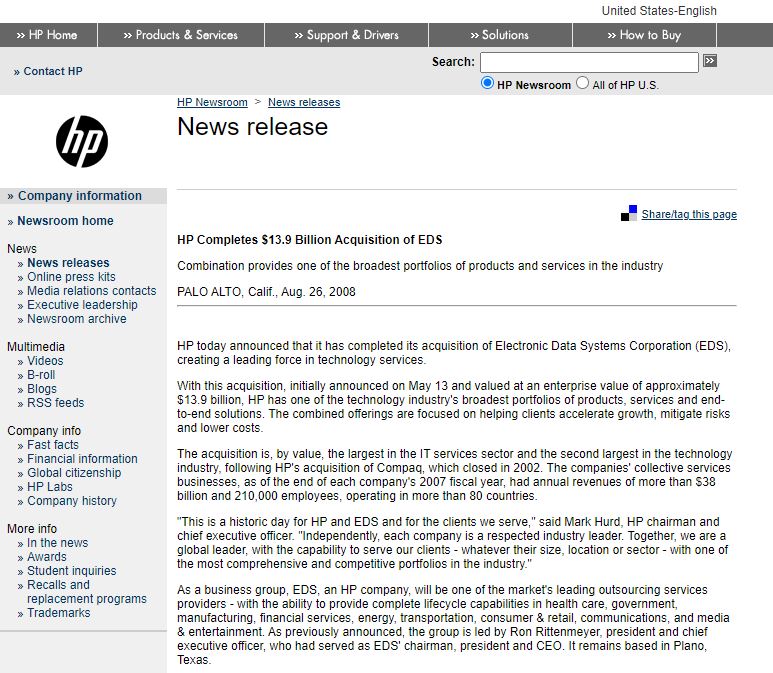Open Blogs link
The height and width of the screenshot is (673, 773).
42,389
